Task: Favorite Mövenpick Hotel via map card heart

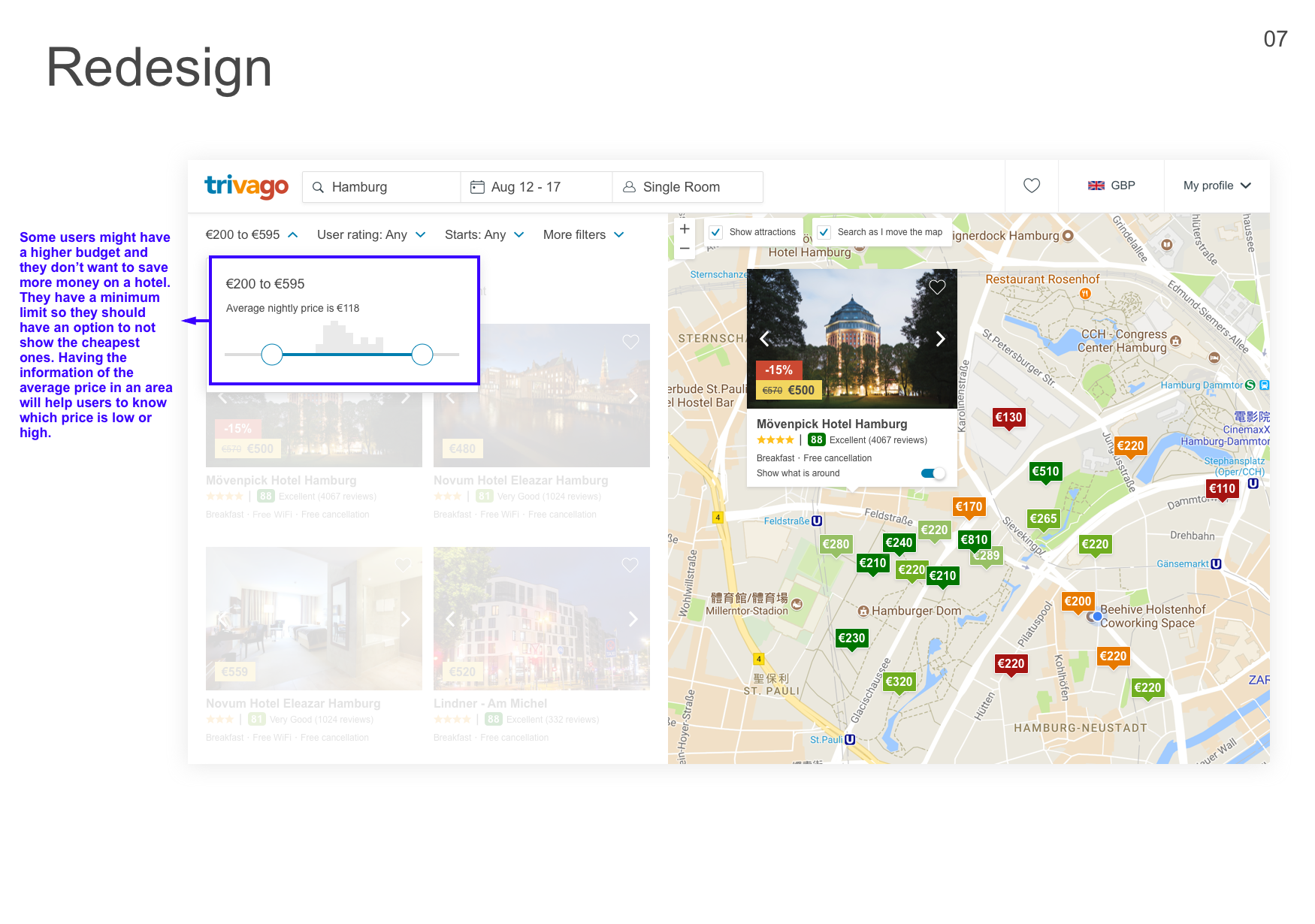Action: (x=937, y=286)
